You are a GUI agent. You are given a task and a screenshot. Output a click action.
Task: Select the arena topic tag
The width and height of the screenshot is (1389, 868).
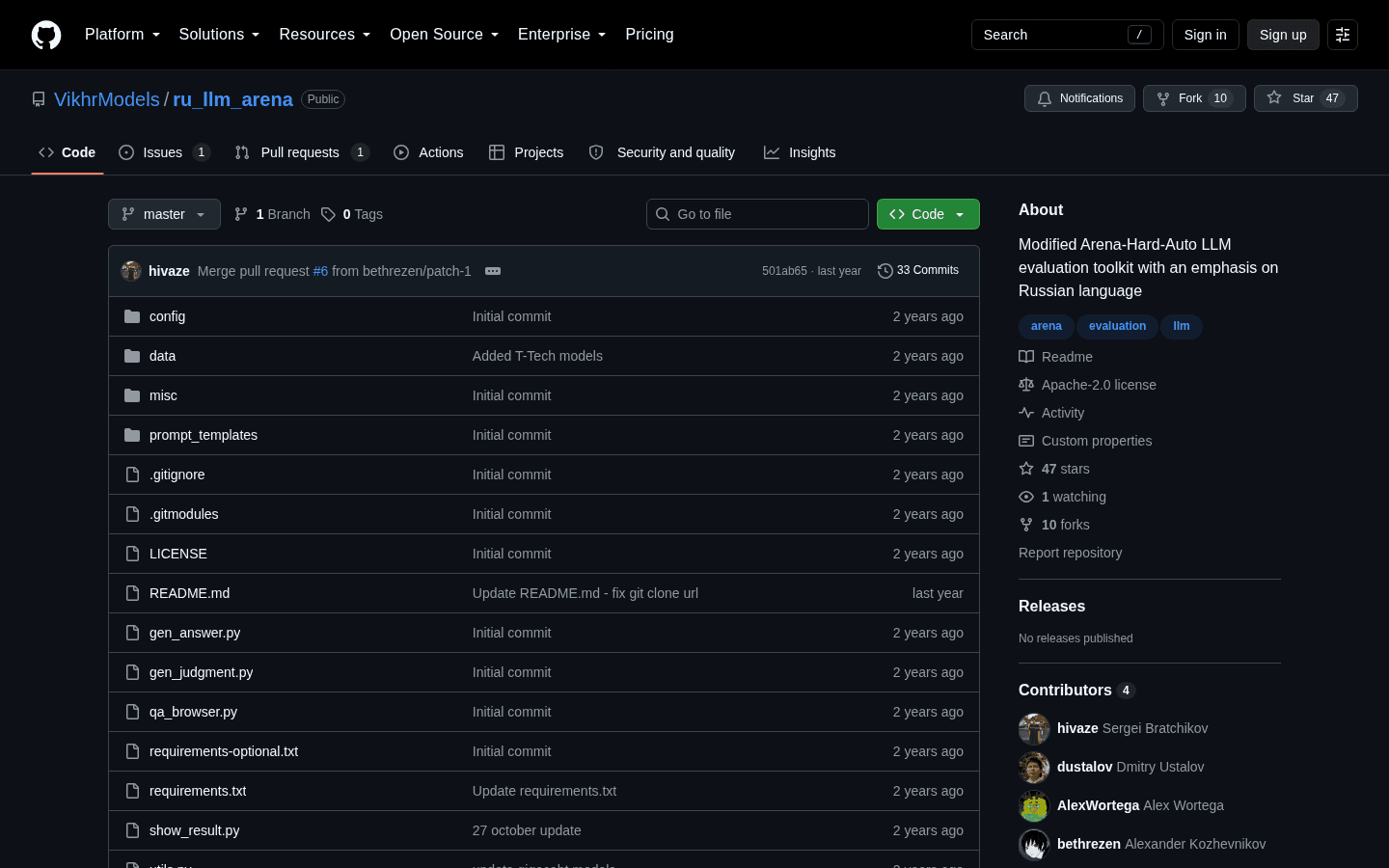coord(1047,326)
